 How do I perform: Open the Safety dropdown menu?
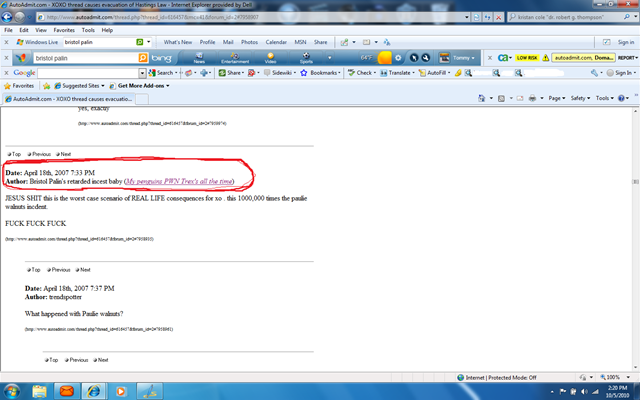coord(580,98)
